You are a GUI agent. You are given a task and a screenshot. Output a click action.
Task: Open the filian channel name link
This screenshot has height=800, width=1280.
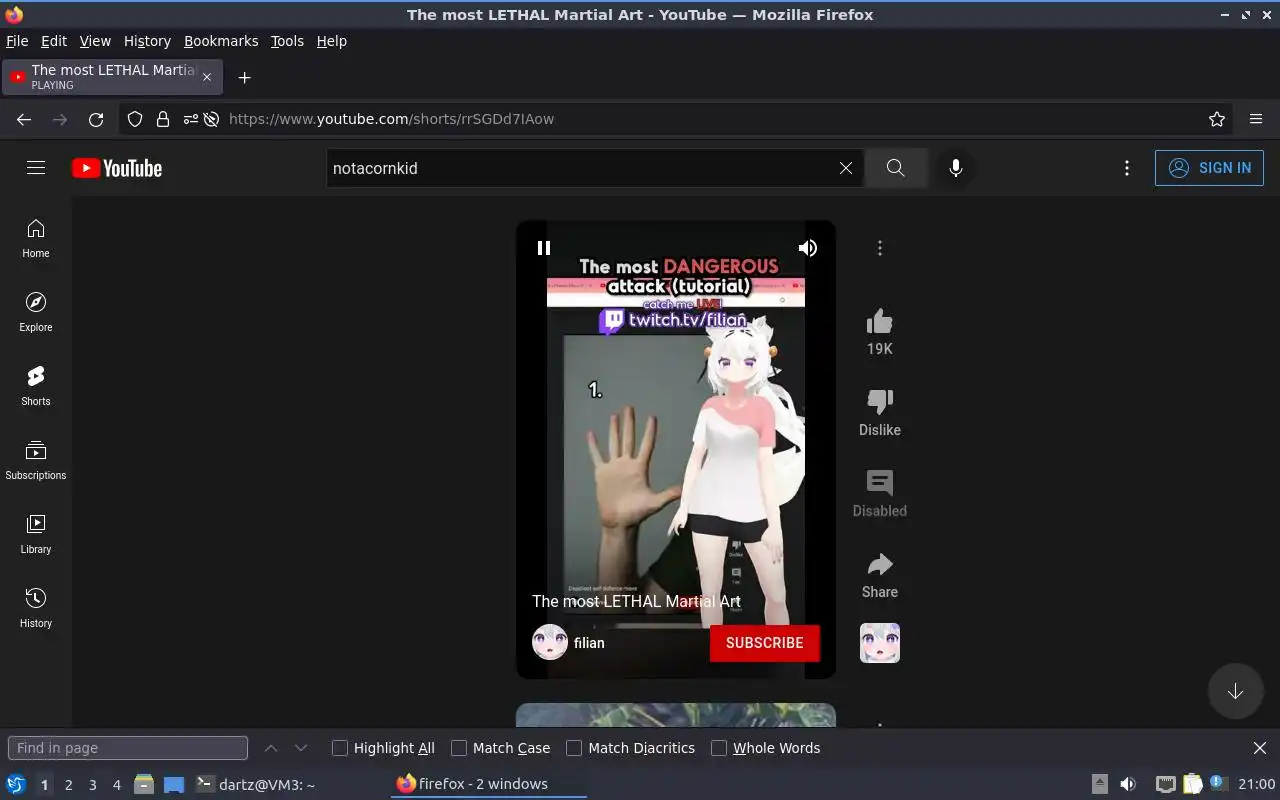pyautogui.click(x=589, y=643)
